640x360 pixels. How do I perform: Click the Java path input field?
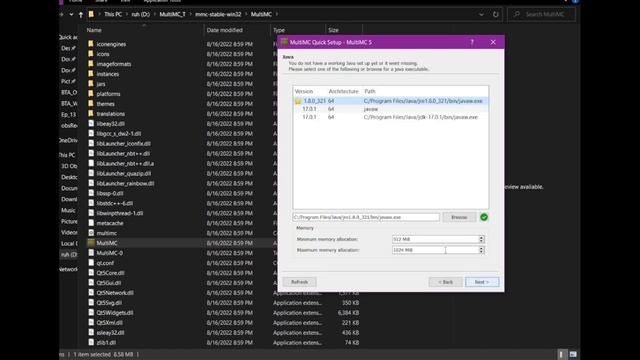click(x=366, y=217)
